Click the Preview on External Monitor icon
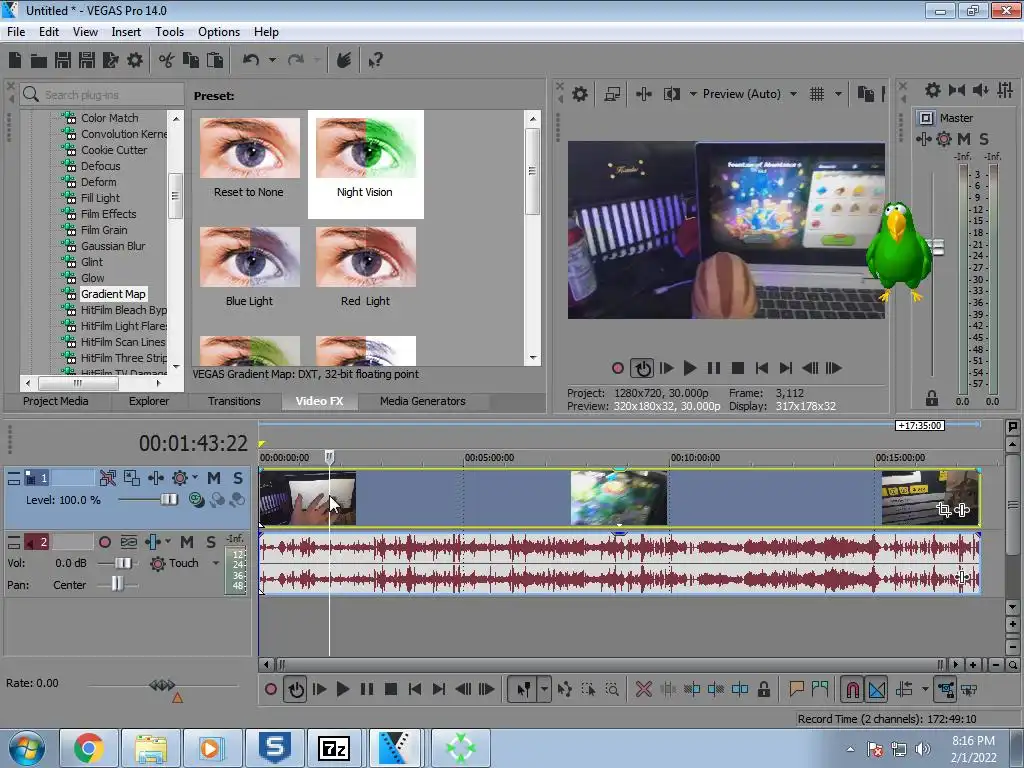The height and width of the screenshot is (768, 1024). click(x=612, y=94)
